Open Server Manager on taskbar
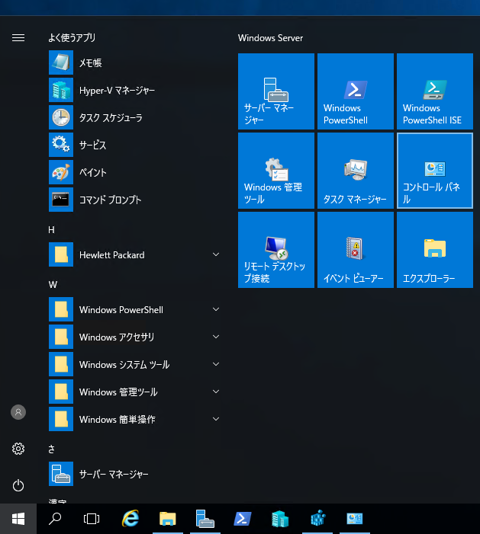480x534 pixels. pyautogui.click(x=205, y=519)
